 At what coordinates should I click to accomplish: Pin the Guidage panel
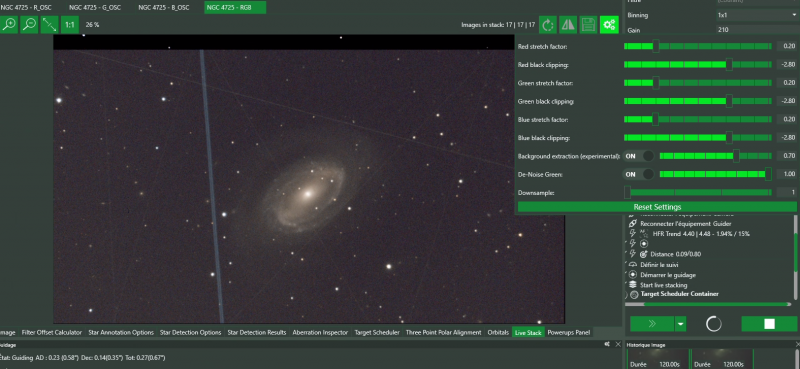(x=607, y=345)
